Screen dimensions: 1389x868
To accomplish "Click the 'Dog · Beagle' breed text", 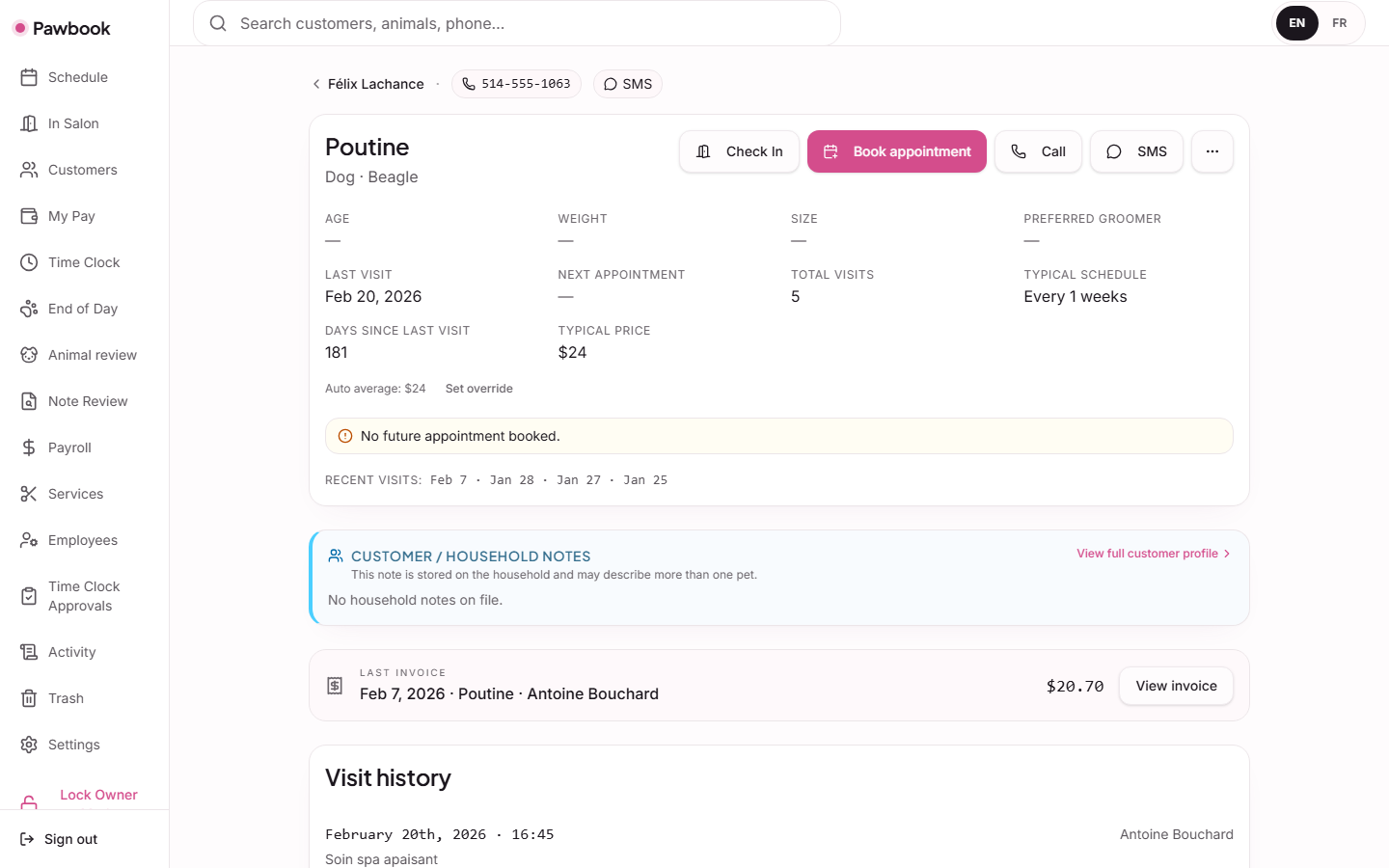I will click(x=371, y=176).
